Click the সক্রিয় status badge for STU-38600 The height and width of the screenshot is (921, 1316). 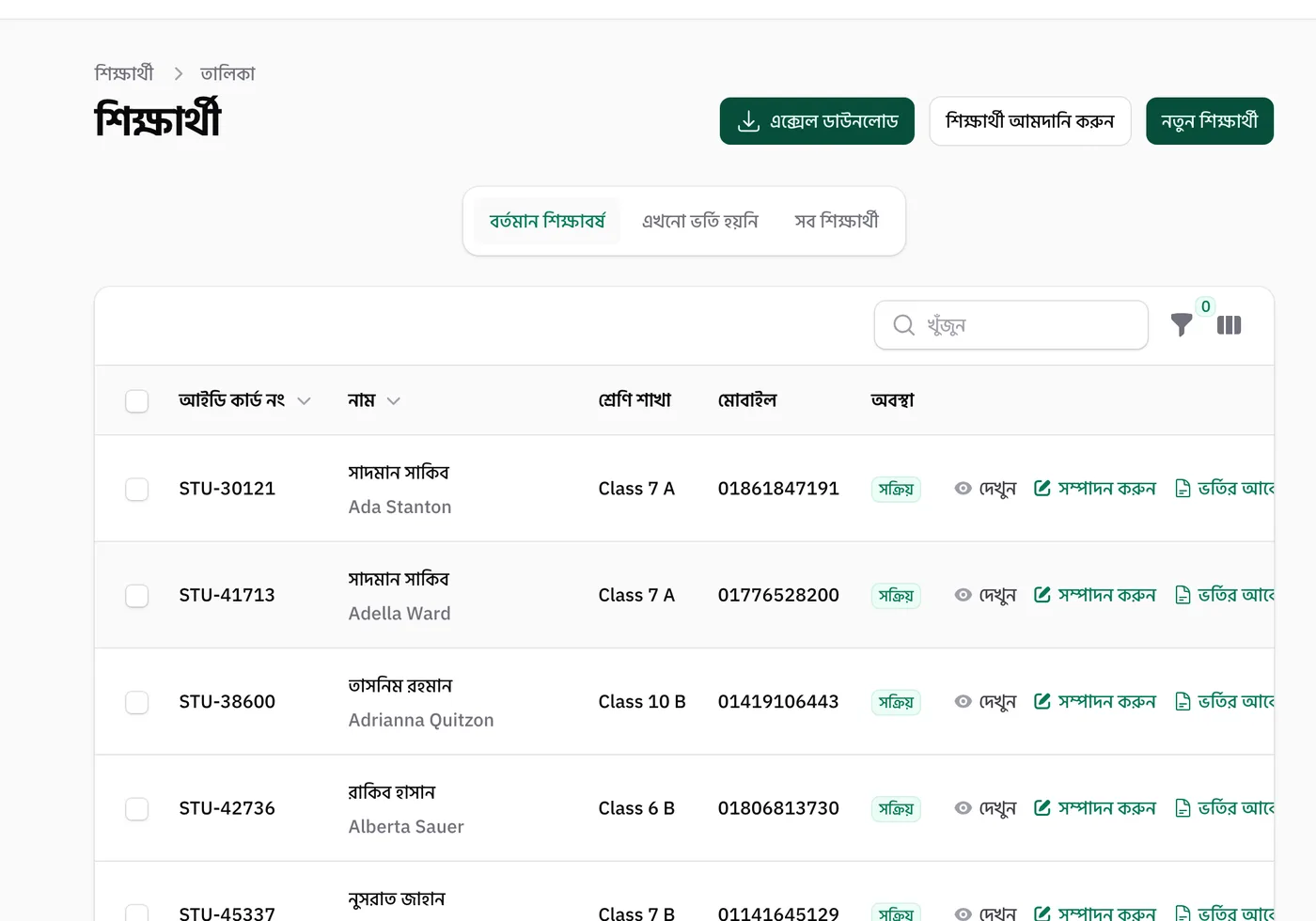tap(896, 703)
